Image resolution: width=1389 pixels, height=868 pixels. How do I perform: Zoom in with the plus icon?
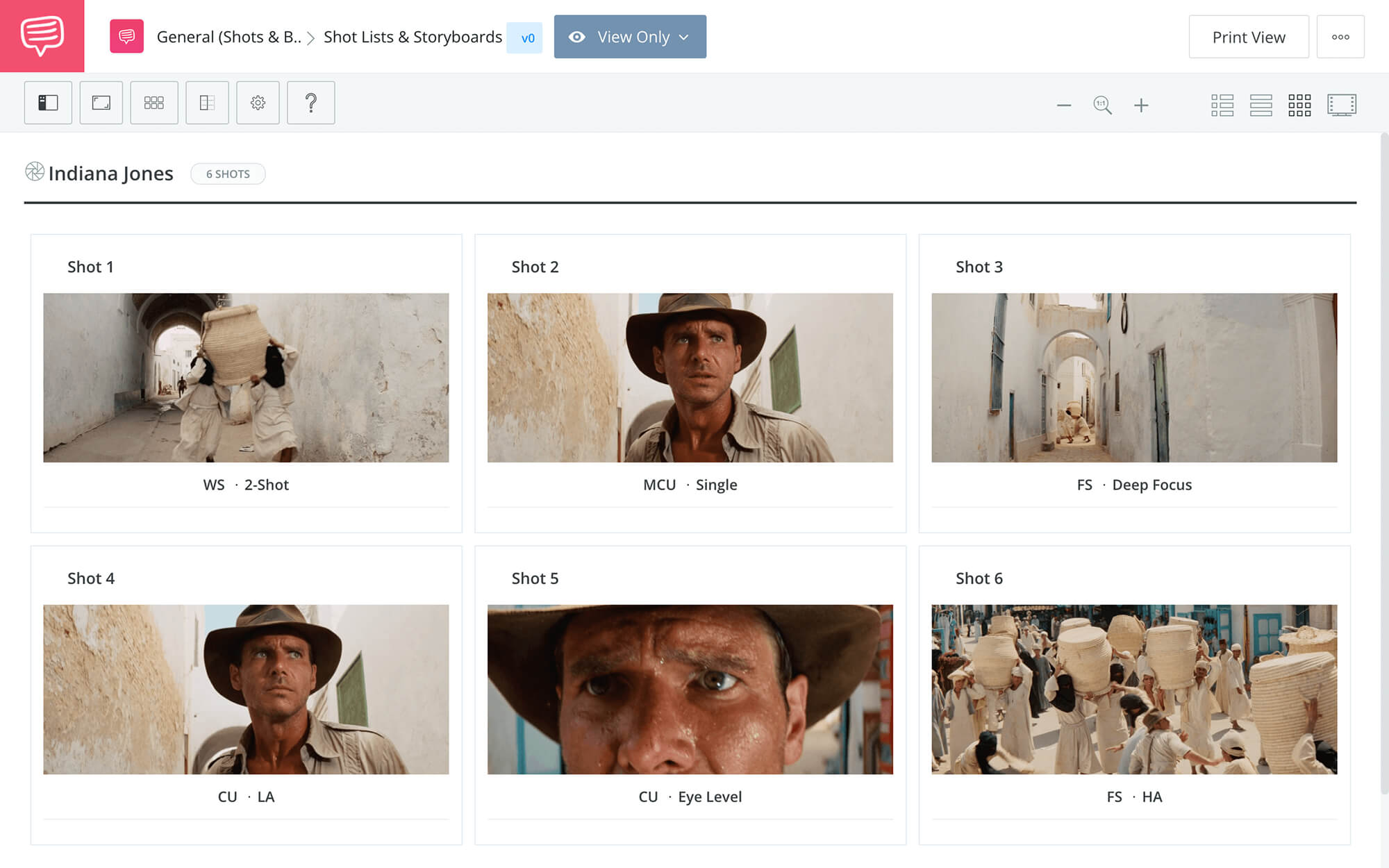point(1141,106)
